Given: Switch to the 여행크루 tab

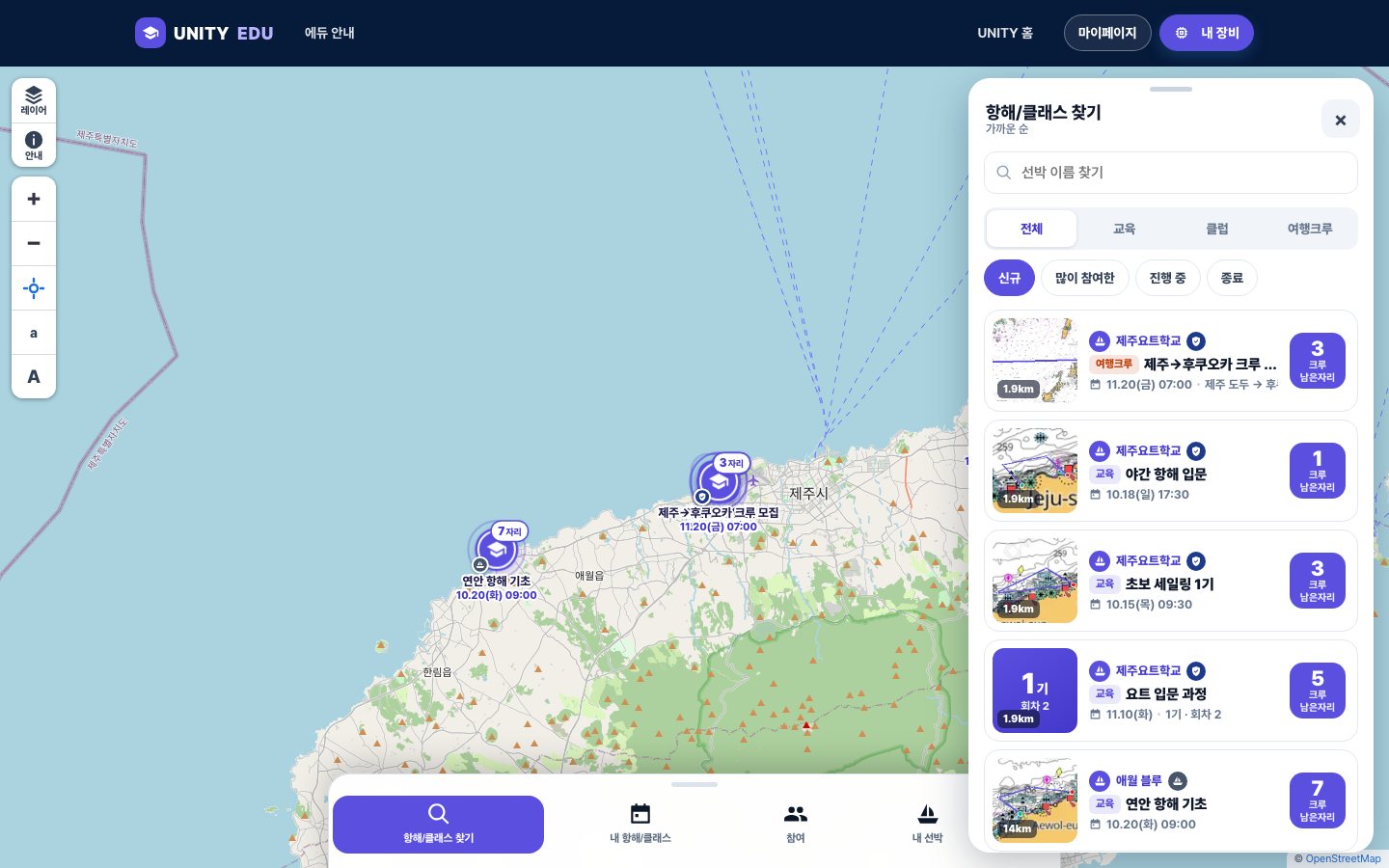Looking at the screenshot, I should (1310, 229).
